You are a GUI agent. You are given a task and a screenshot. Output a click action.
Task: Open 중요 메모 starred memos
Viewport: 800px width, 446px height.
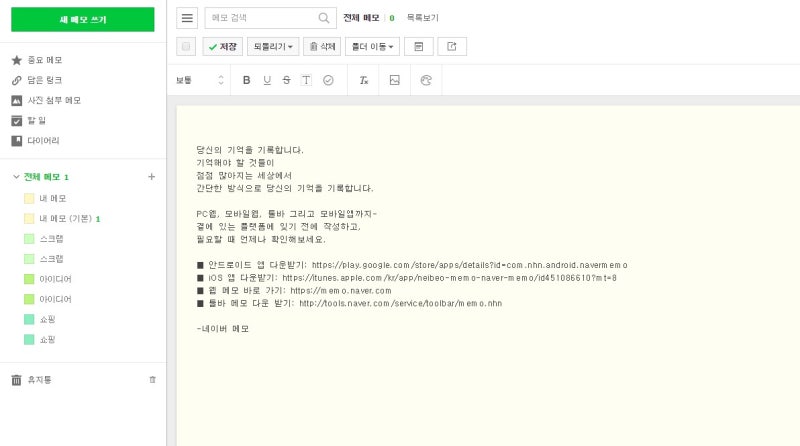pyautogui.click(x=45, y=60)
